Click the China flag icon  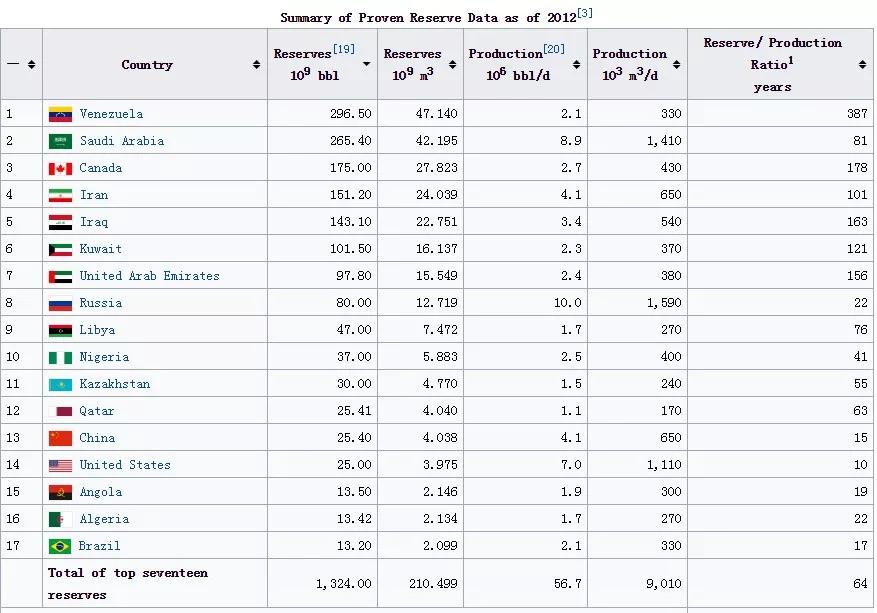tap(60, 438)
